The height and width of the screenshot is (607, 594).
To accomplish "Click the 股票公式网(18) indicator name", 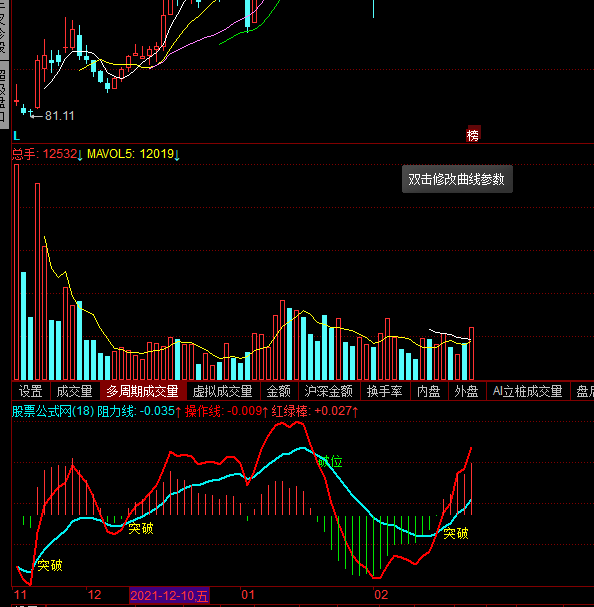I will (x=53, y=411).
